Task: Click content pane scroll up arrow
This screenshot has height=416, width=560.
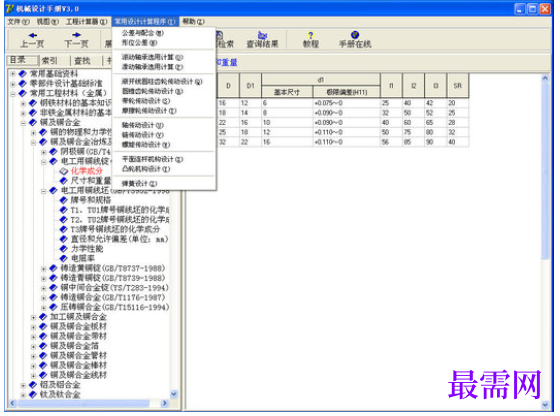Action: pos(545,77)
